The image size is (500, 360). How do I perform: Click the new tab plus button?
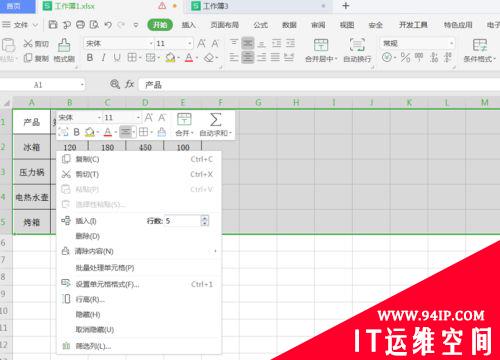pos(346,6)
